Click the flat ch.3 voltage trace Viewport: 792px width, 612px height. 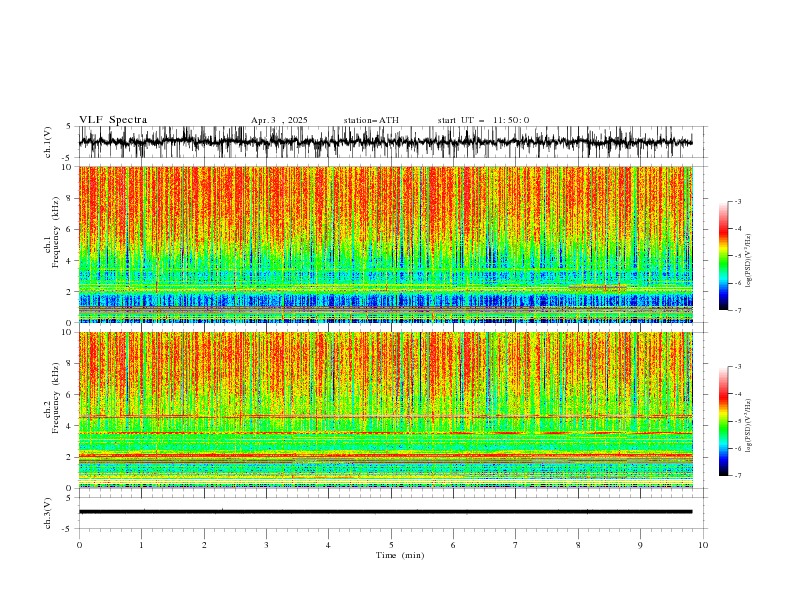385,512
